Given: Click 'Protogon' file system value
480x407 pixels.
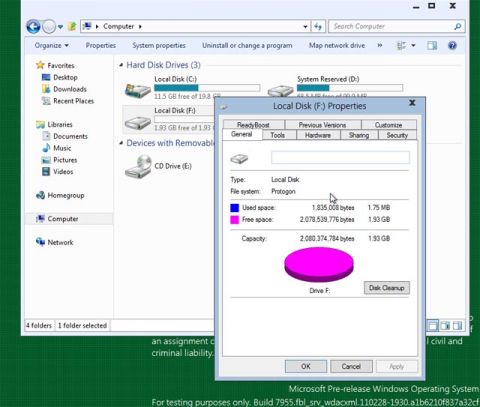Looking at the screenshot, I should [283, 191].
